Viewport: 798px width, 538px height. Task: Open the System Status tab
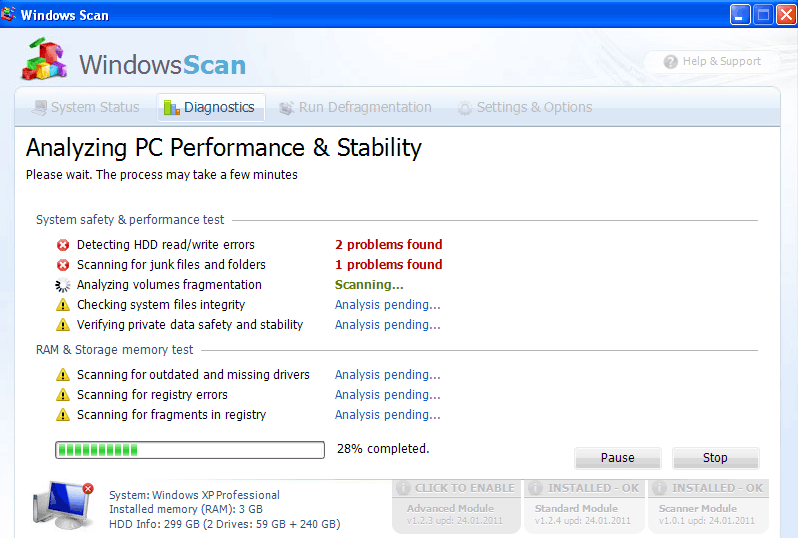[x=85, y=107]
